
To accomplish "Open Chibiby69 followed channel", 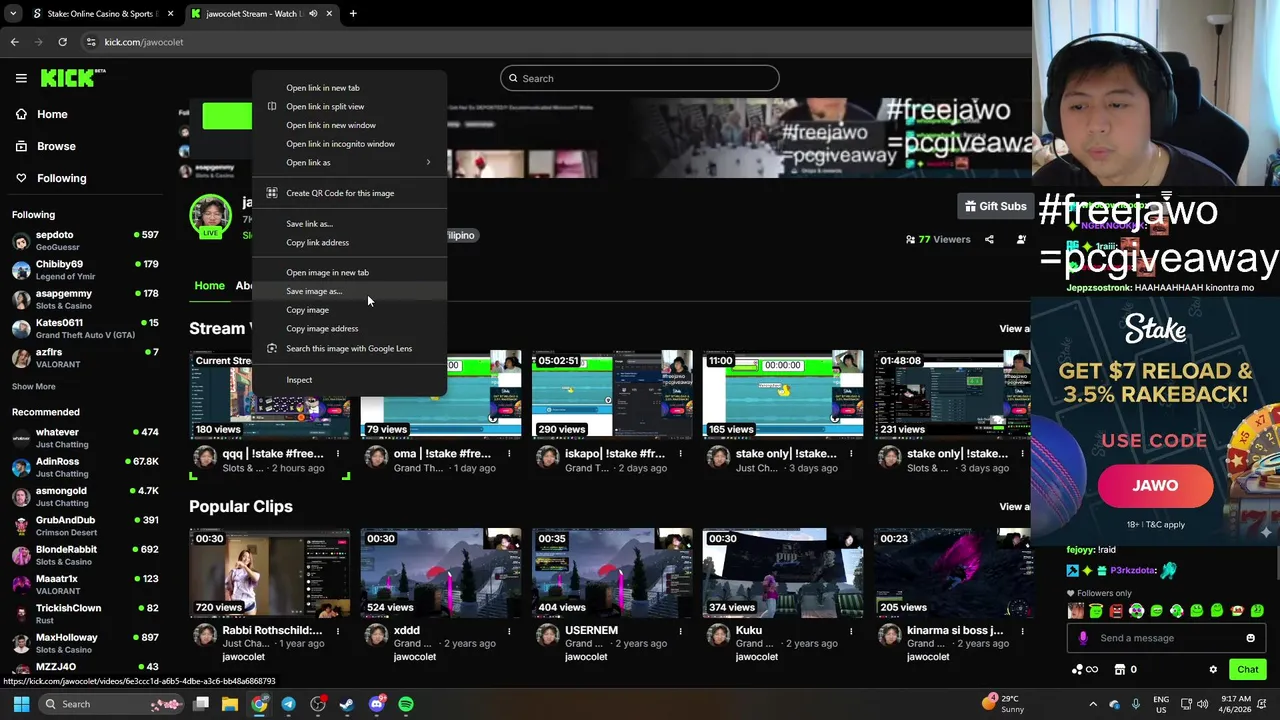I will [85, 269].
